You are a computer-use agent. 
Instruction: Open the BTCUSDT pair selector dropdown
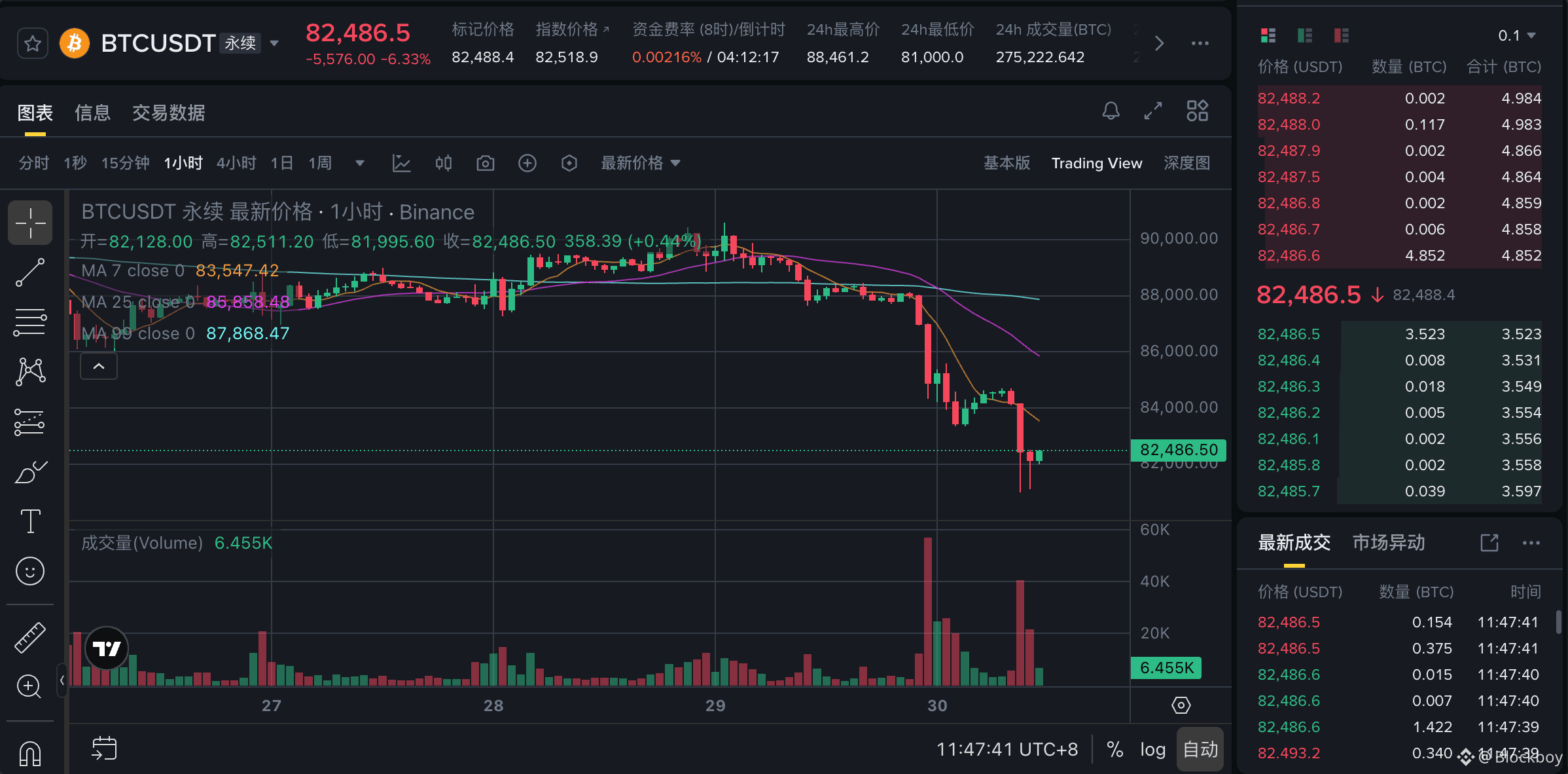pos(274,44)
